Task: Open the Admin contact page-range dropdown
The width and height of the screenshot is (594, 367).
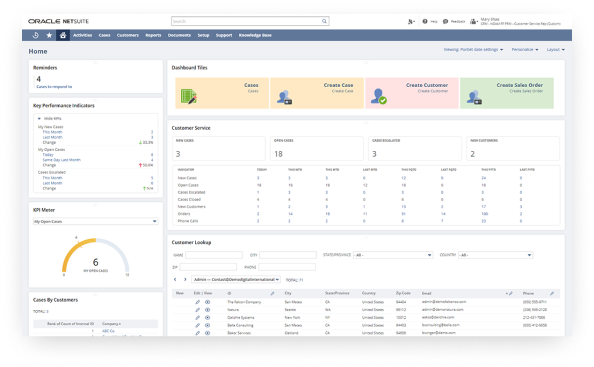Action: 236,280
